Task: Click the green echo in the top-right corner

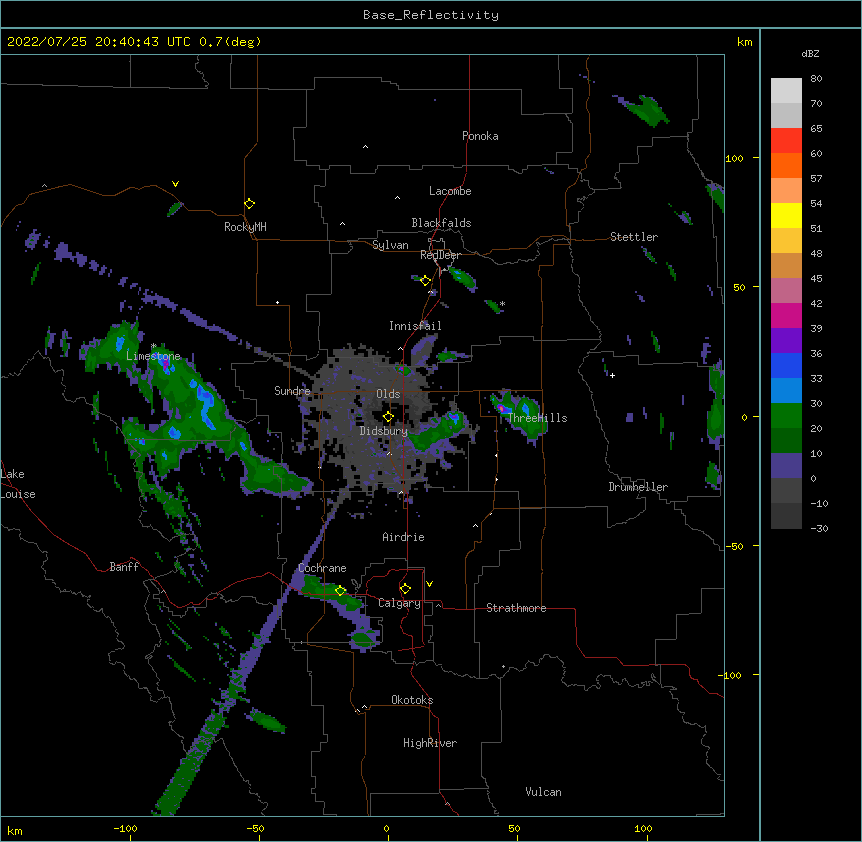Action: (x=643, y=109)
